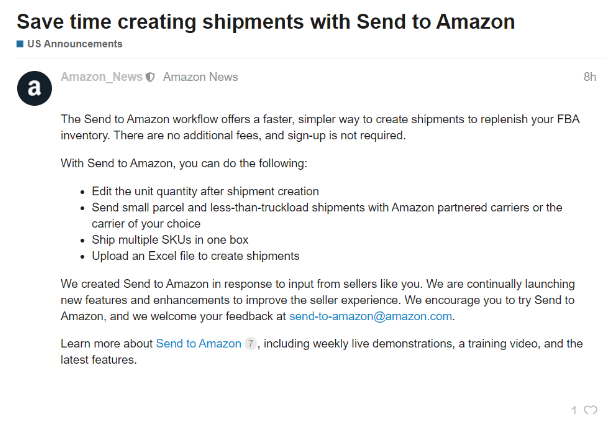The height and width of the screenshot is (422, 614).
Task: Click the "We created Send to Amazon" paragraph
Action: tap(320, 299)
